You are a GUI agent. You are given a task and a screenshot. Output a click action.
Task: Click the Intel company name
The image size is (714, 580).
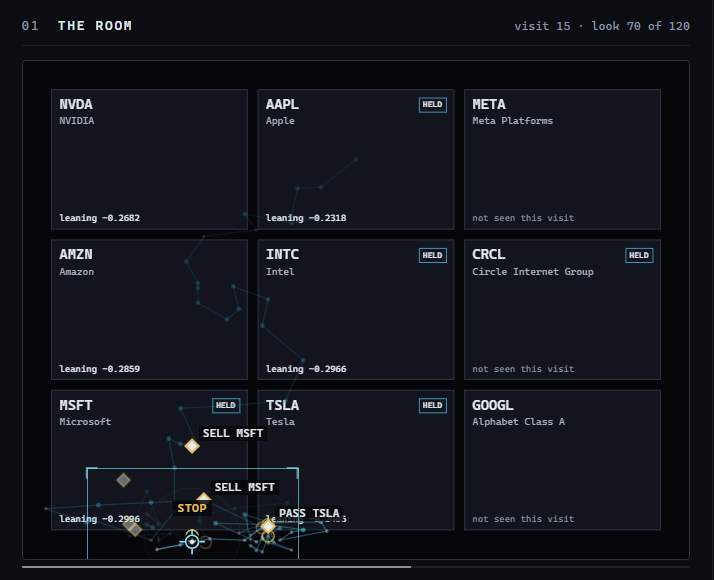pyautogui.click(x=280, y=272)
